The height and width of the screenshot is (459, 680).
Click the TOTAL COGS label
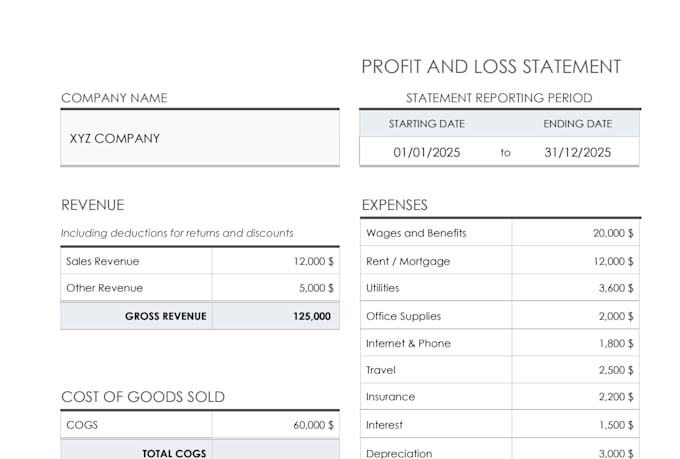tap(174, 453)
